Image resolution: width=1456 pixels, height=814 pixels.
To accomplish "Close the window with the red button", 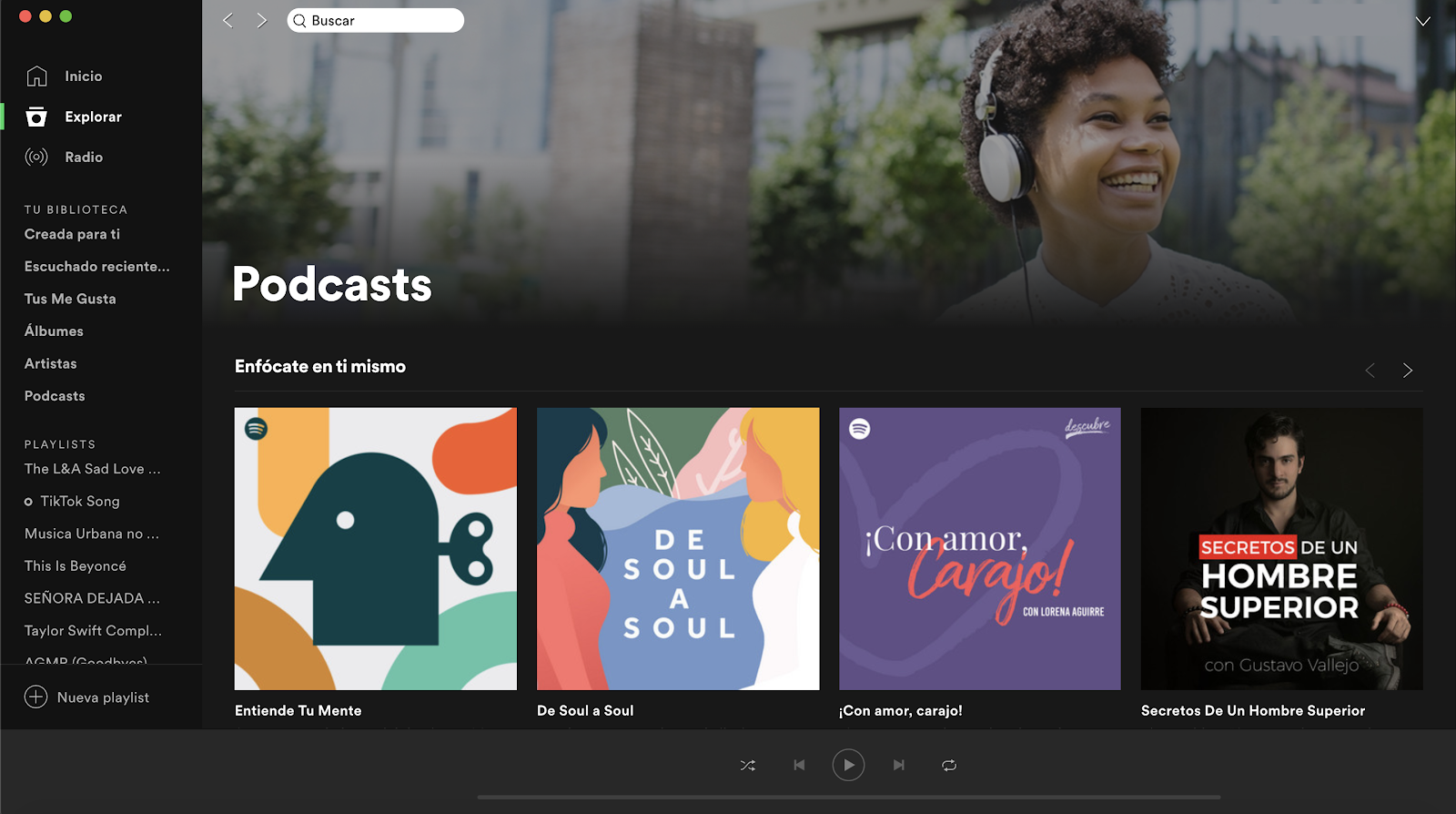I will point(25,16).
